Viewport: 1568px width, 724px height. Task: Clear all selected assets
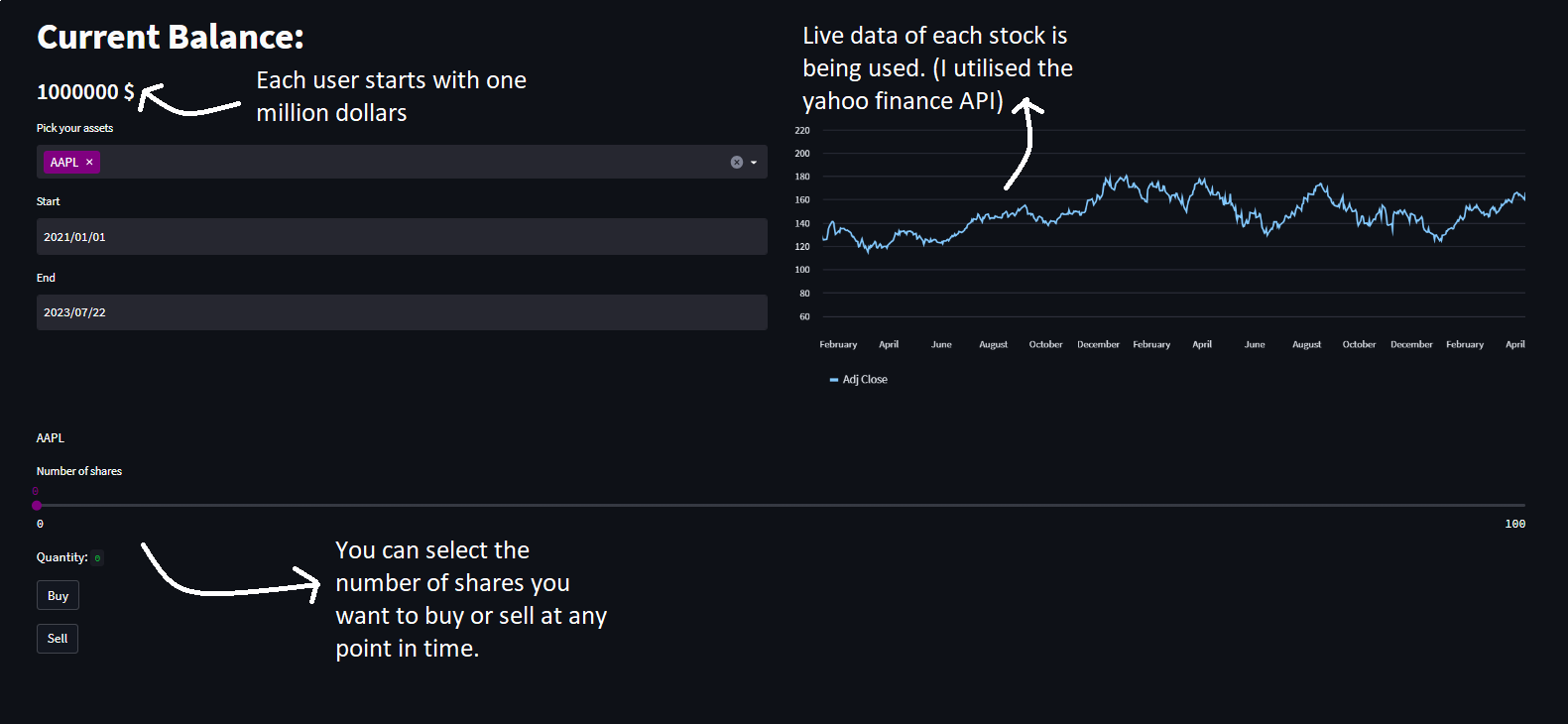click(x=737, y=163)
